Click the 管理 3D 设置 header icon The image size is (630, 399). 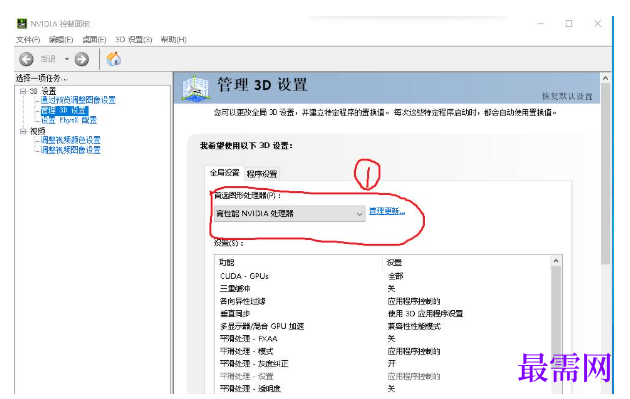pyautogui.click(x=196, y=88)
